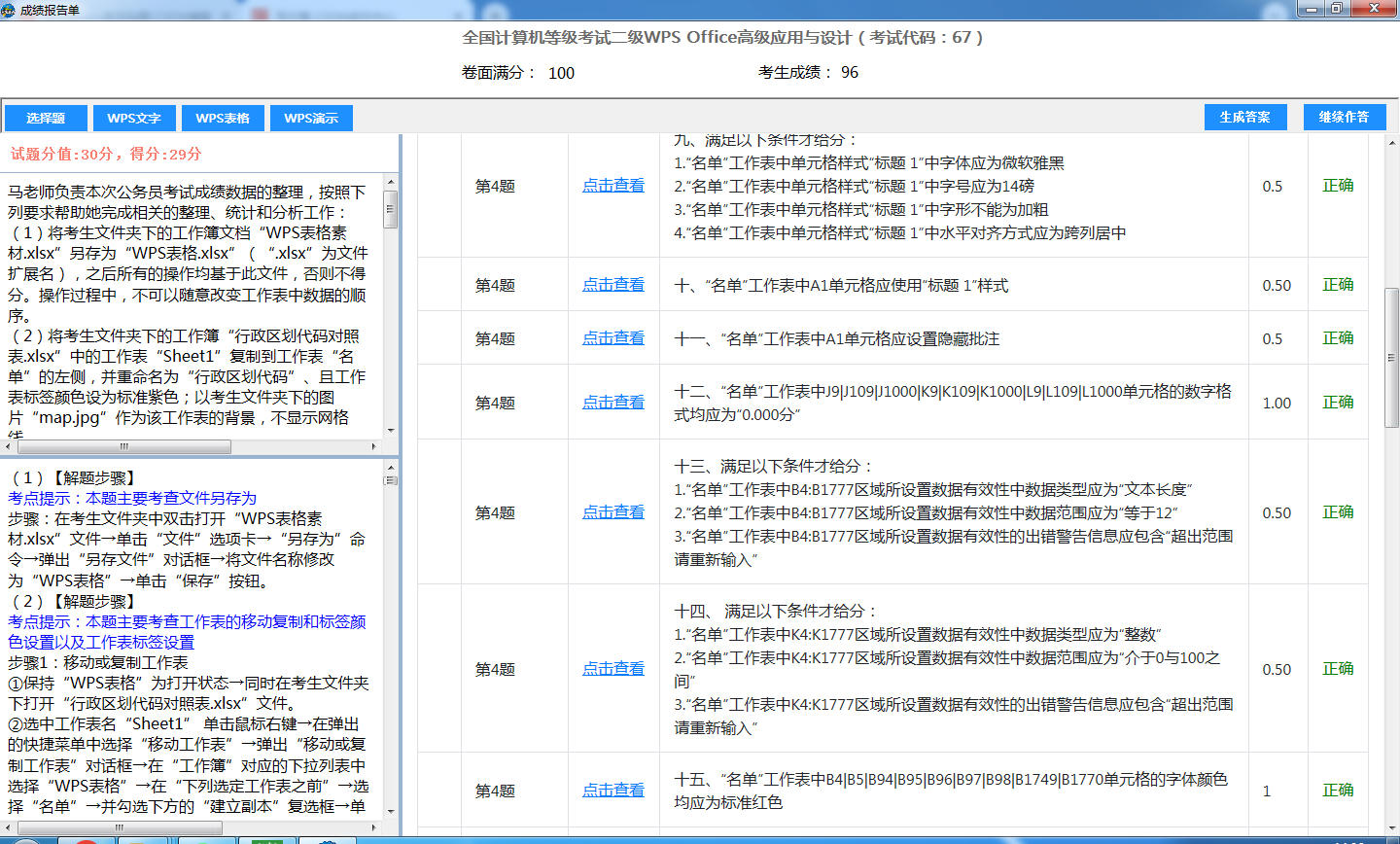Click 点击查看 in the 十一 hidden comment row
Screen dimensions: 1400x844
click(613, 338)
